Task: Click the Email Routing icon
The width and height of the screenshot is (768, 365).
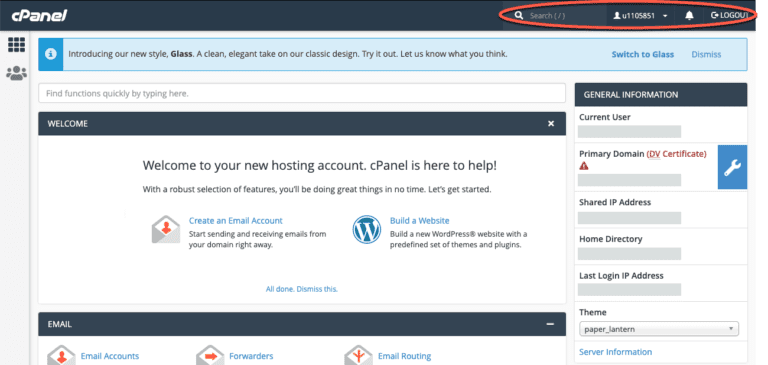Action: [x=358, y=356]
